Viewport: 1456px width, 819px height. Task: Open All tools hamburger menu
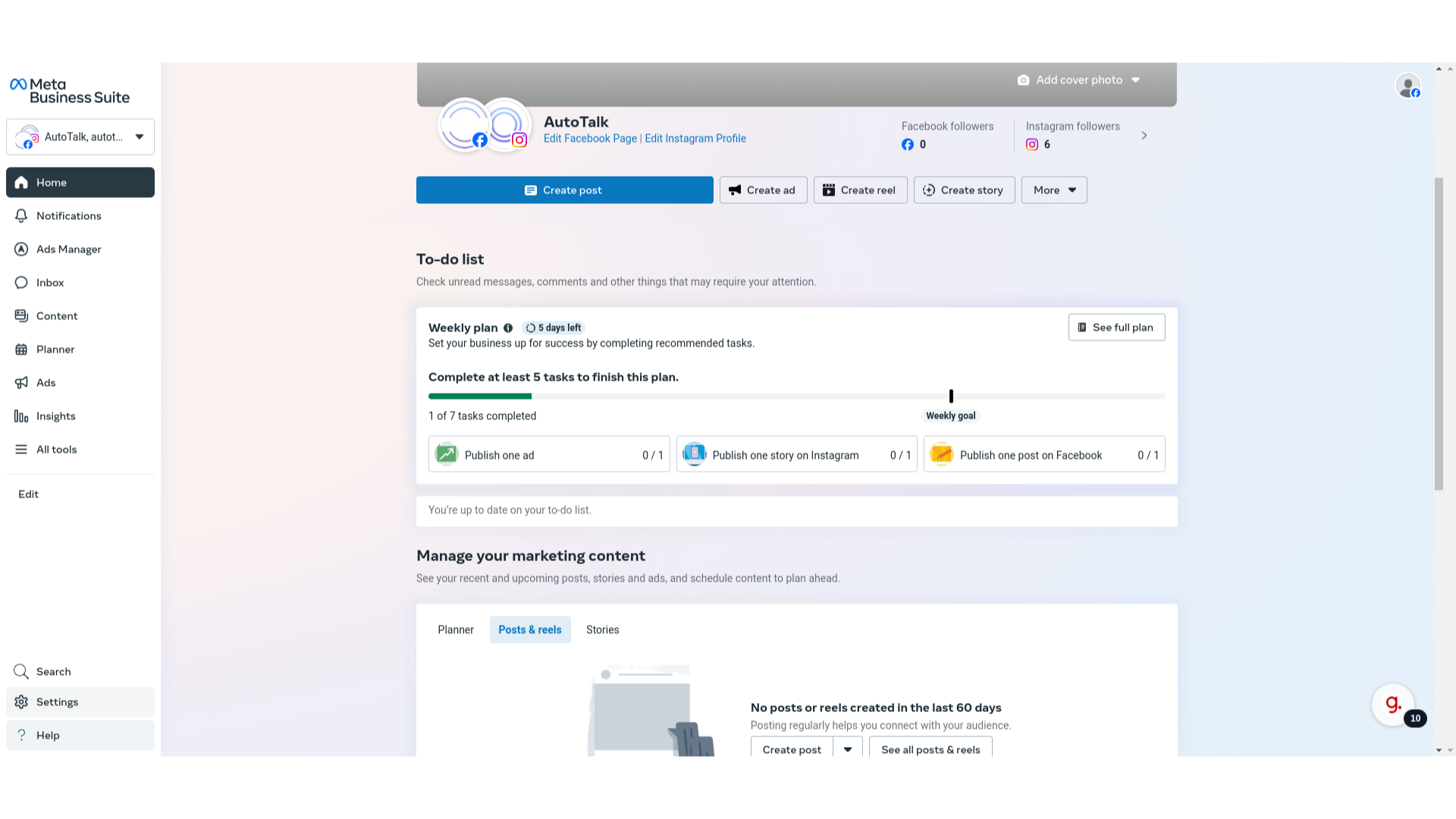click(x=80, y=449)
